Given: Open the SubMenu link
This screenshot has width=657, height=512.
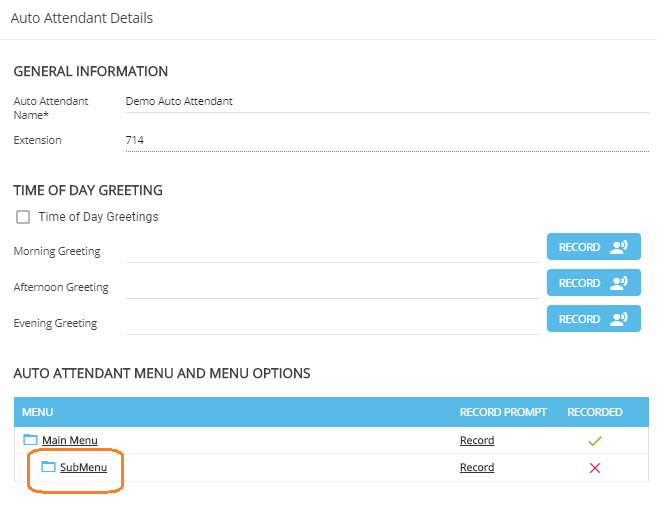Looking at the screenshot, I should [x=83, y=467].
